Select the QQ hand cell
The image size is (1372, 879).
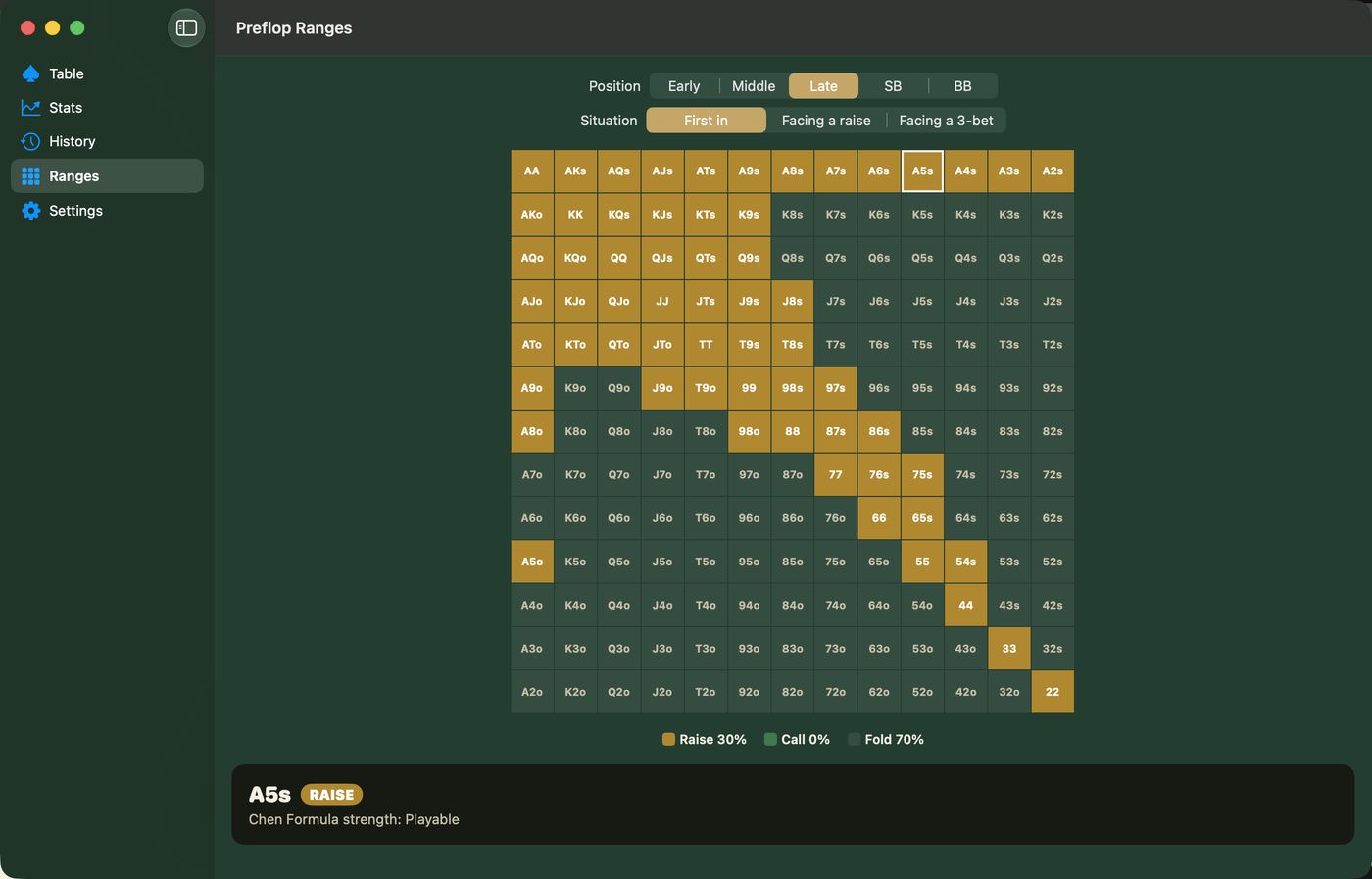tap(618, 258)
